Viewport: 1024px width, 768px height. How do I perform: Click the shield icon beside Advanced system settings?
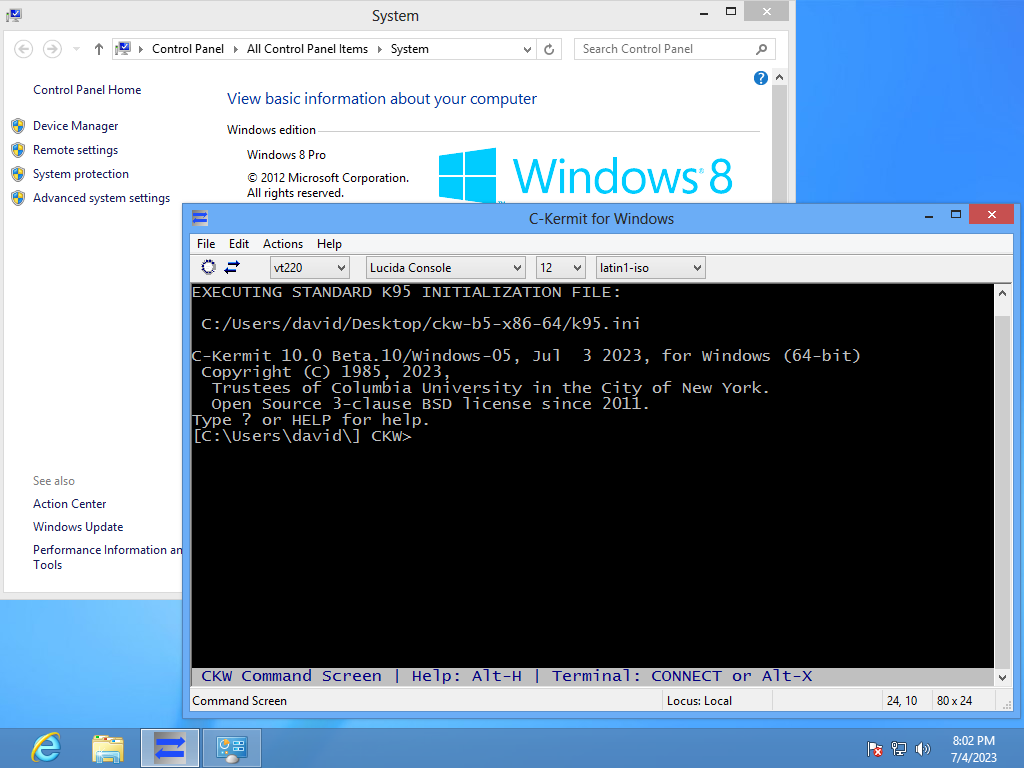point(18,198)
